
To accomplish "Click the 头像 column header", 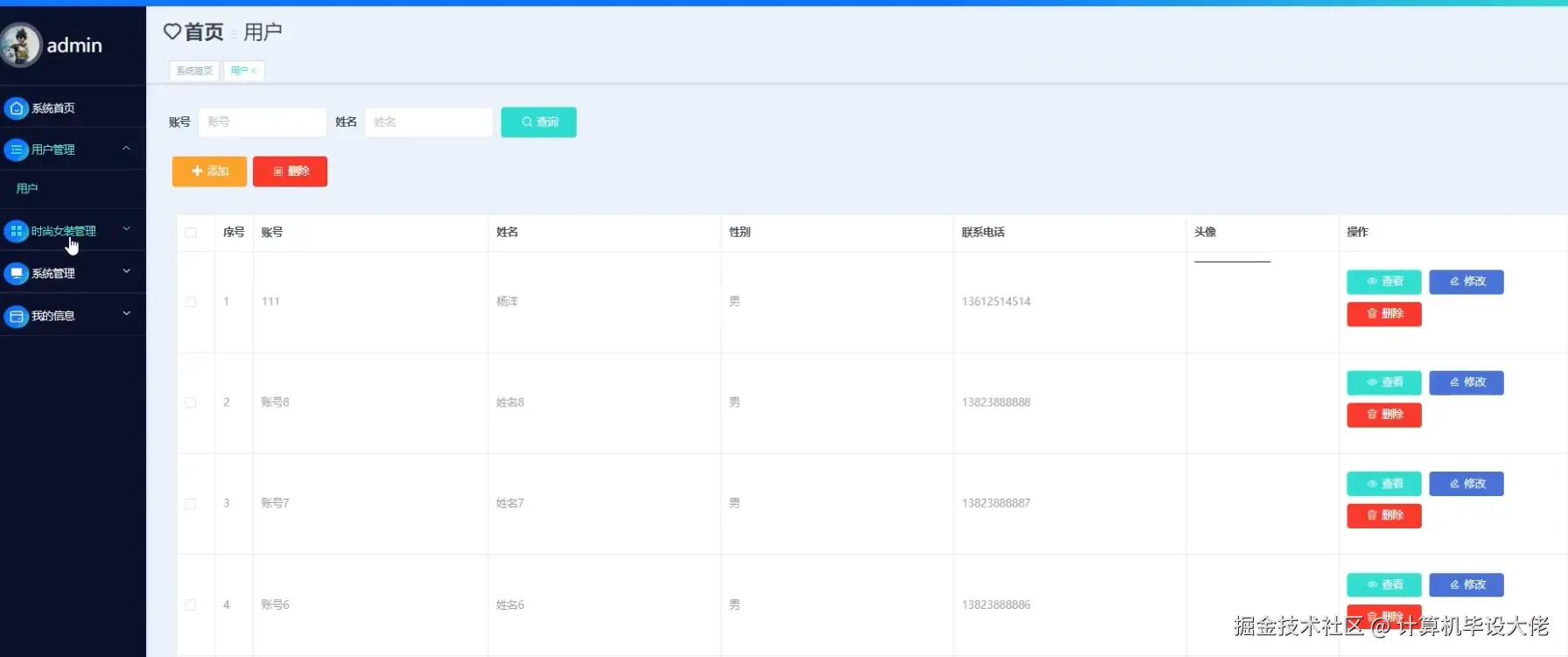I will (1206, 233).
